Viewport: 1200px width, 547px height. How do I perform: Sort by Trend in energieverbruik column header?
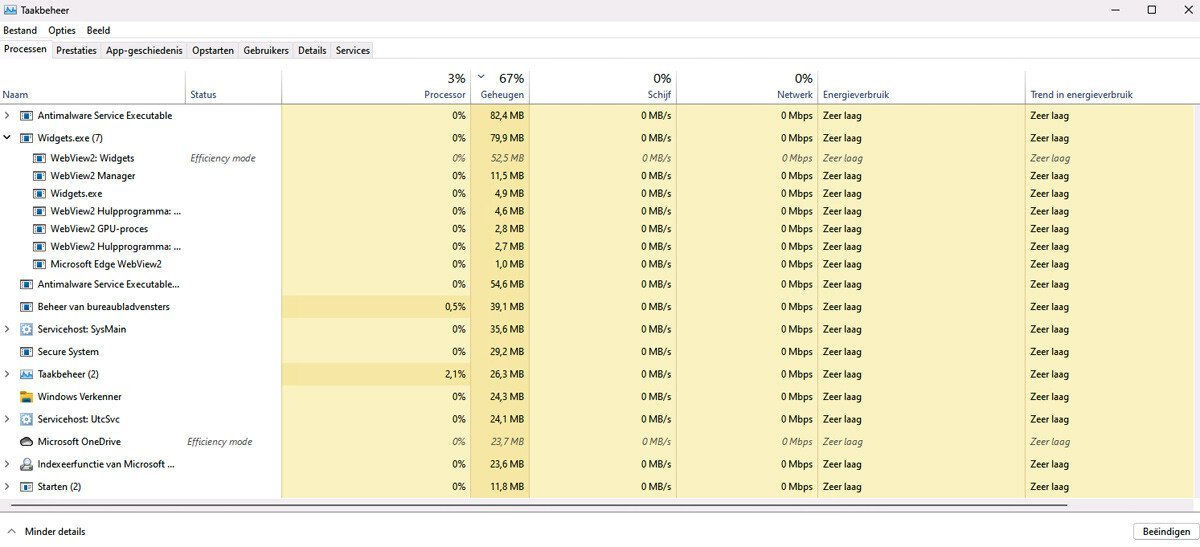[x=1112, y=87]
